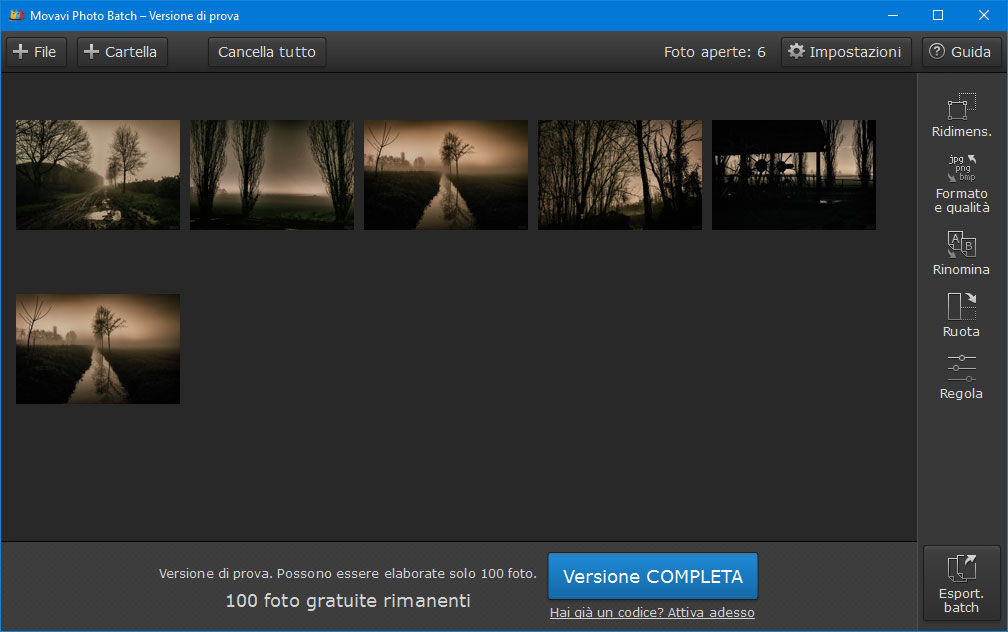The height and width of the screenshot is (632, 1008).
Task: Open Formato e qualità panel
Action: [x=961, y=183]
